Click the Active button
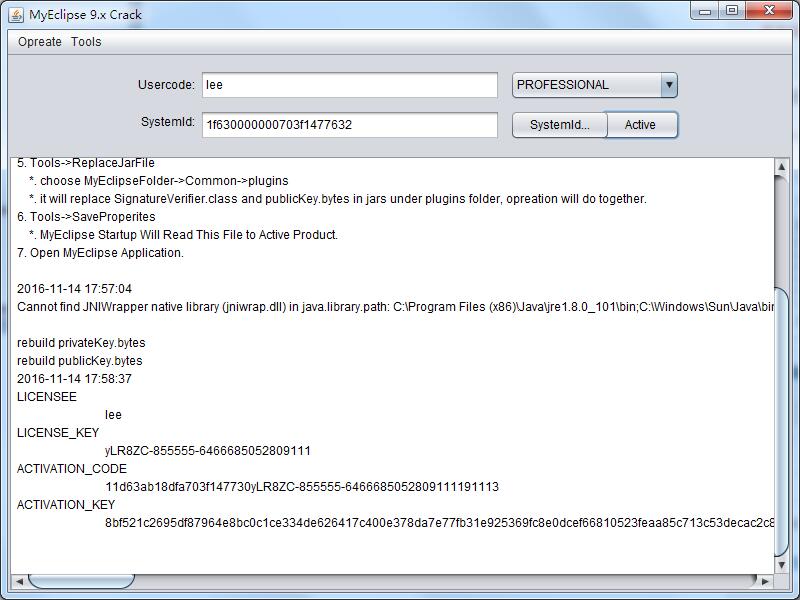This screenshot has height=600, width=800. (640, 125)
